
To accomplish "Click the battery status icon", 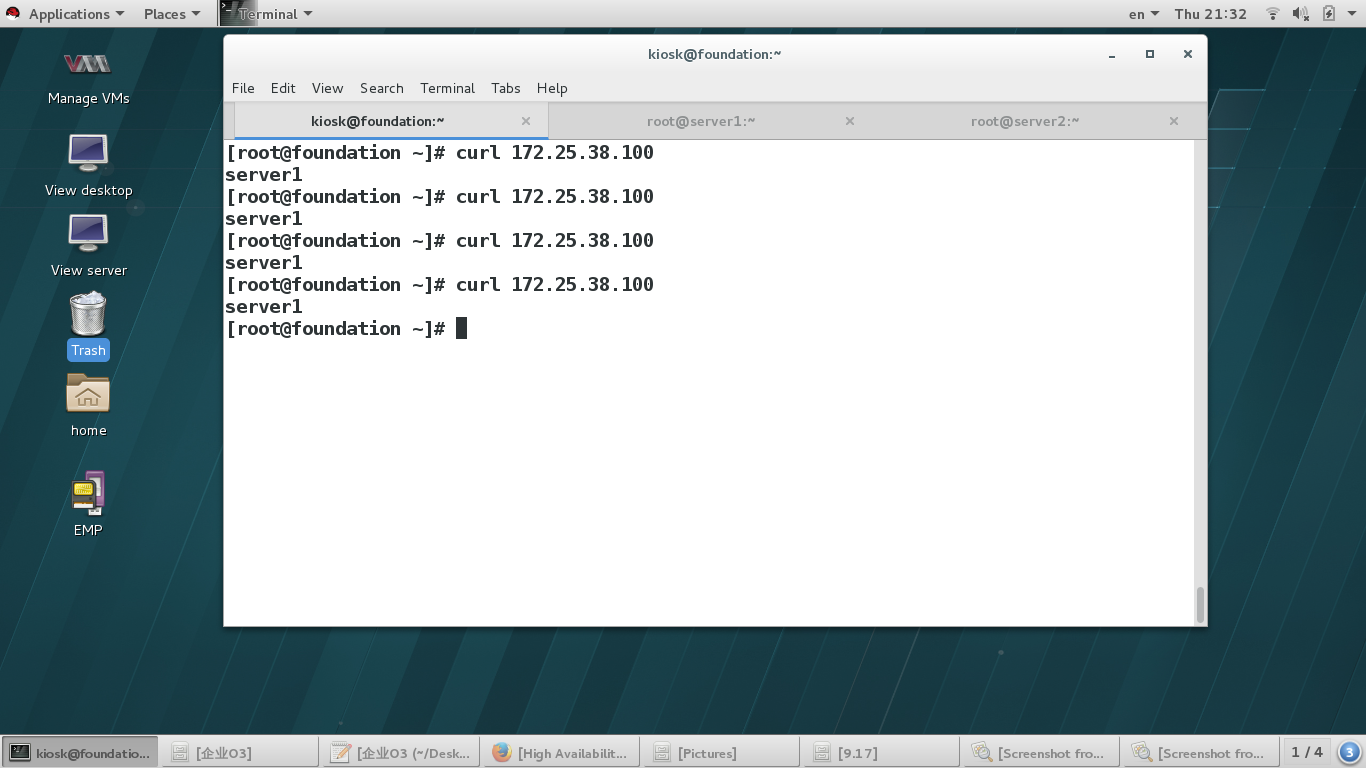I will pos(1328,14).
